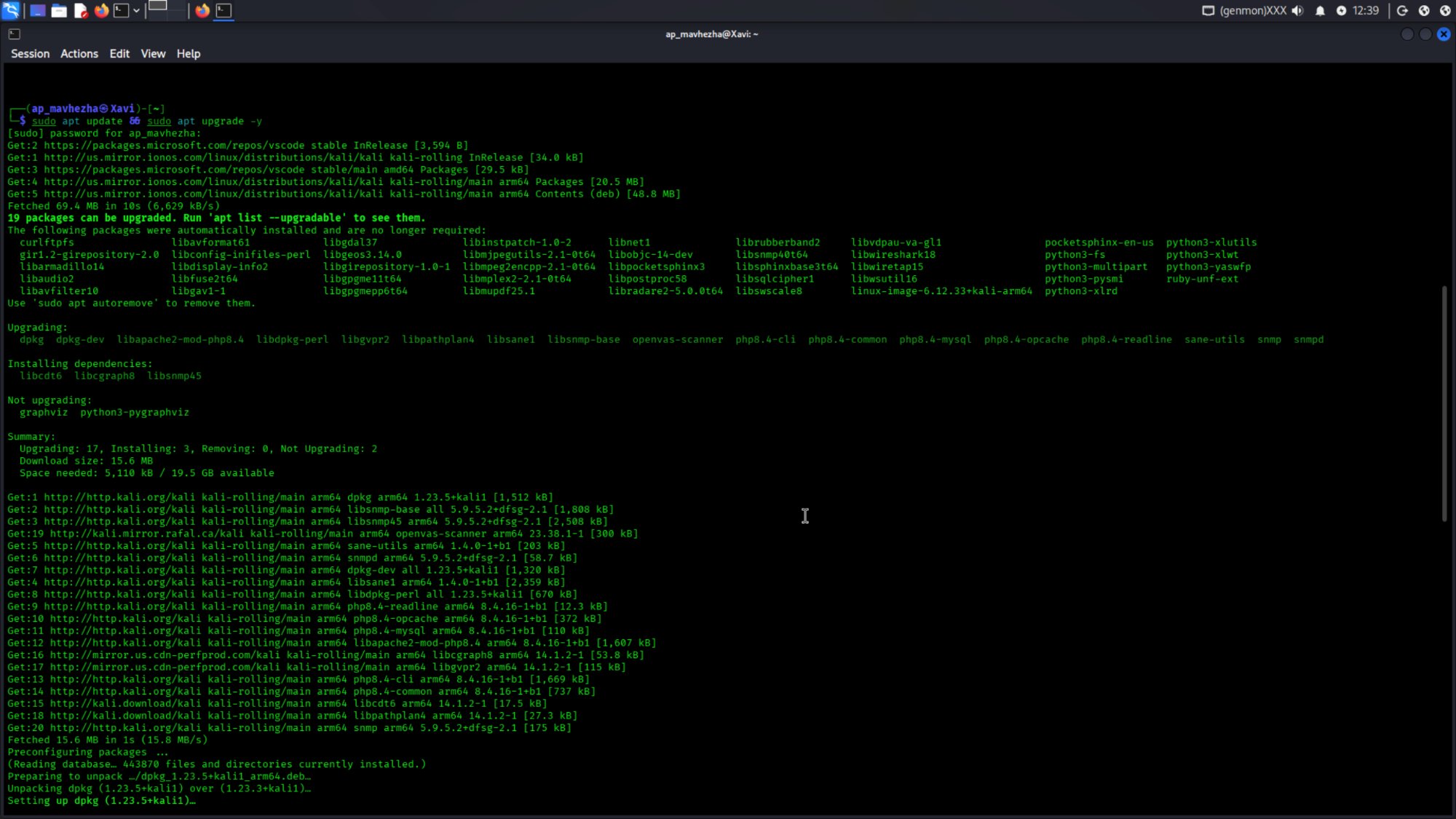
Task: Click the 'curlftpfs' package name
Action: pyautogui.click(x=47, y=242)
